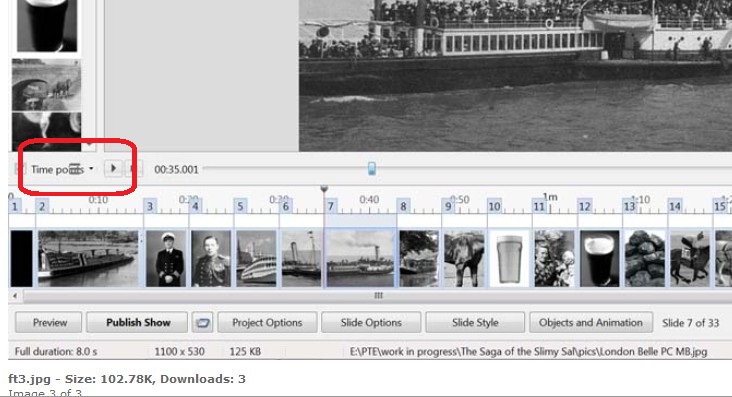The height and width of the screenshot is (397, 732).
Task: Click the Preview button
Action: pyautogui.click(x=49, y=322)
